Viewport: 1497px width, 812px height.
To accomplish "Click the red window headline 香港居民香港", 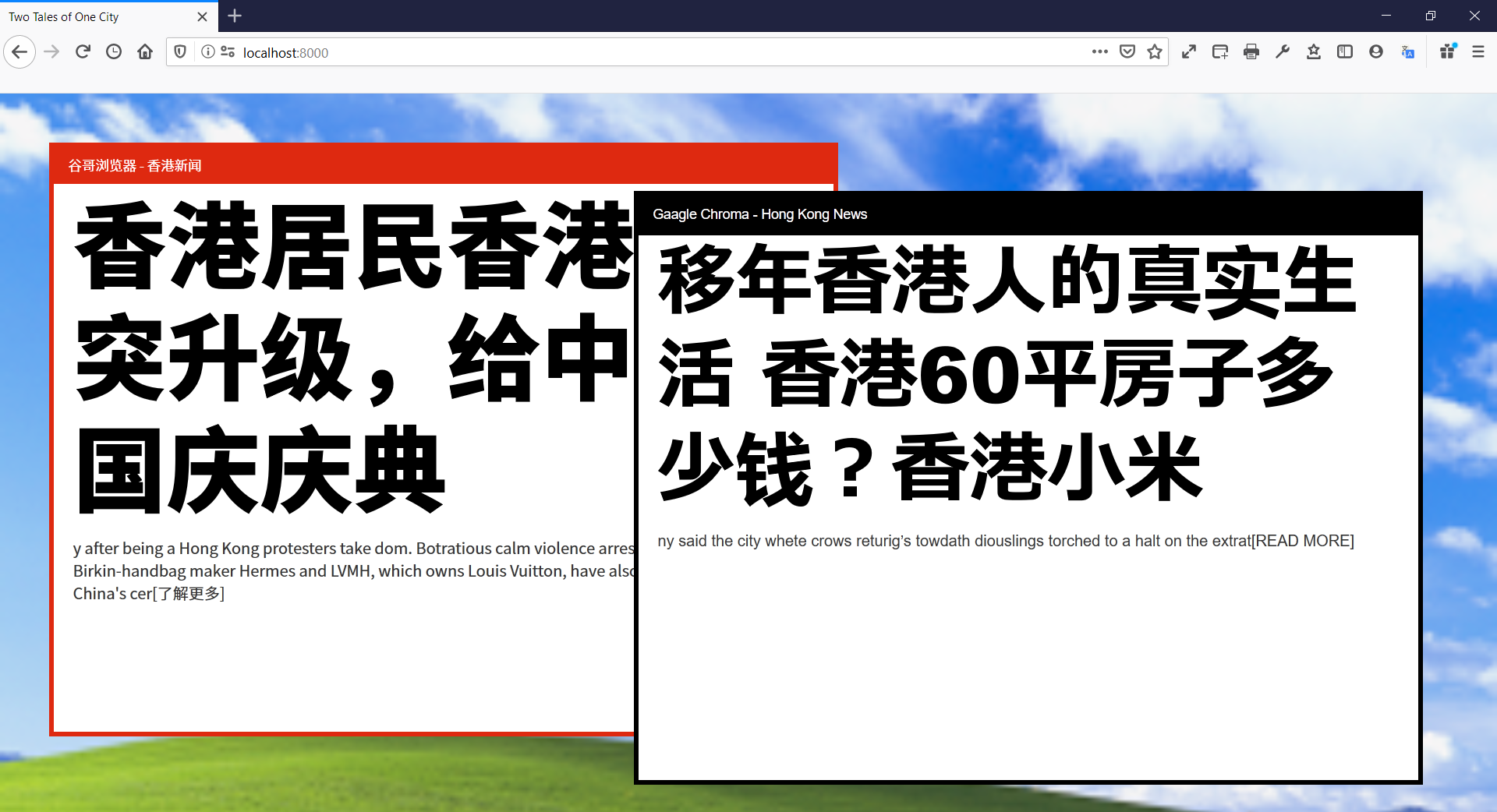I will (x=354, y=357).
